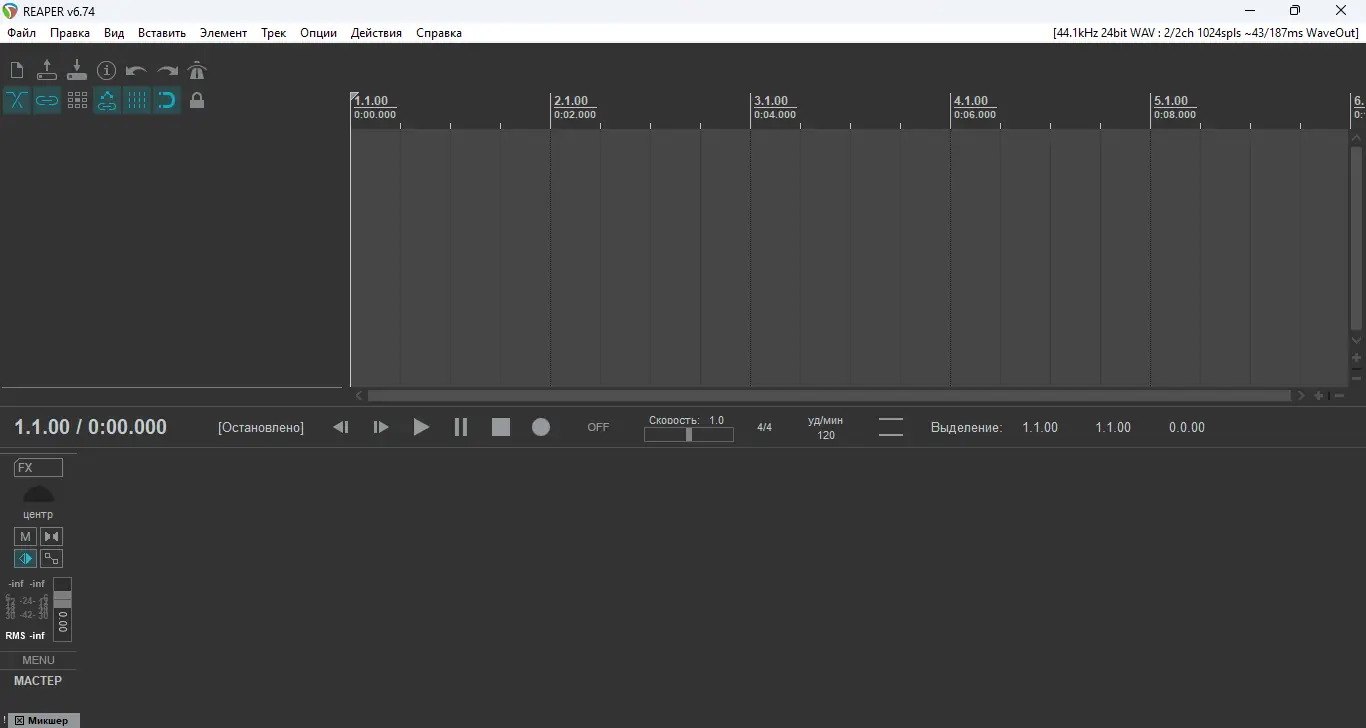Screen dimensions: 1366x728
Task: Start recording with the Record button
Action: pos(541,427)
